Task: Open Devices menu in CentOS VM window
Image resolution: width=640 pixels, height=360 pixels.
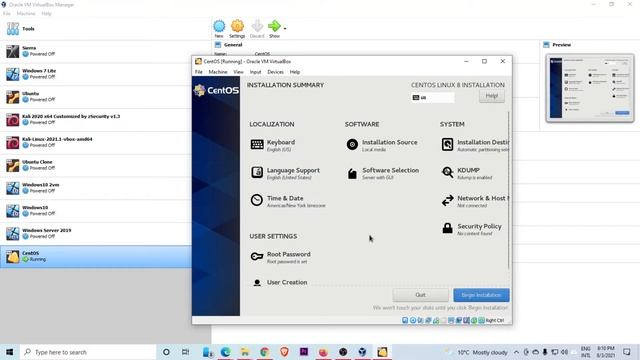Action: click(x=276, y=72)
